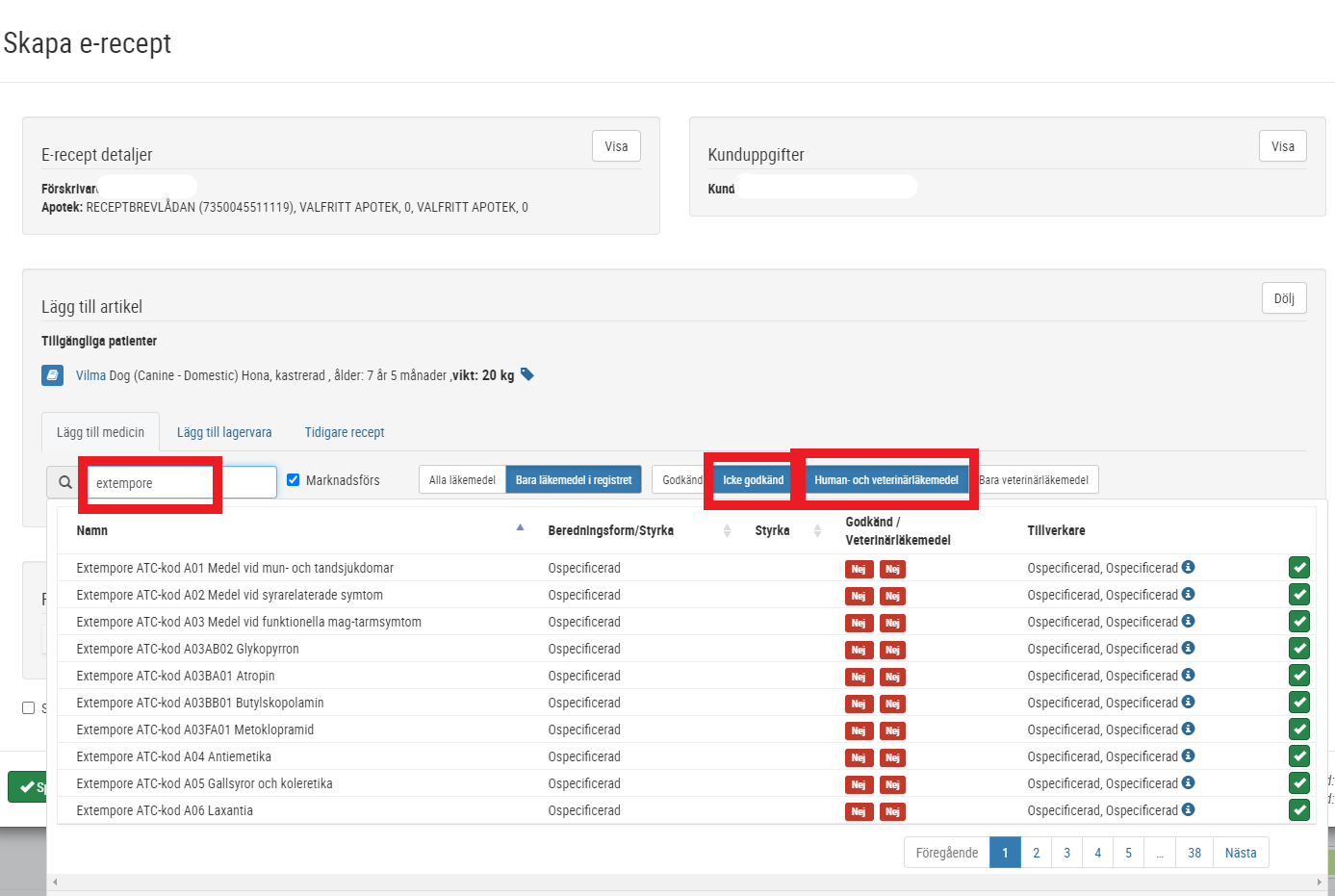Click into the medicine search field

pos(181,482)
